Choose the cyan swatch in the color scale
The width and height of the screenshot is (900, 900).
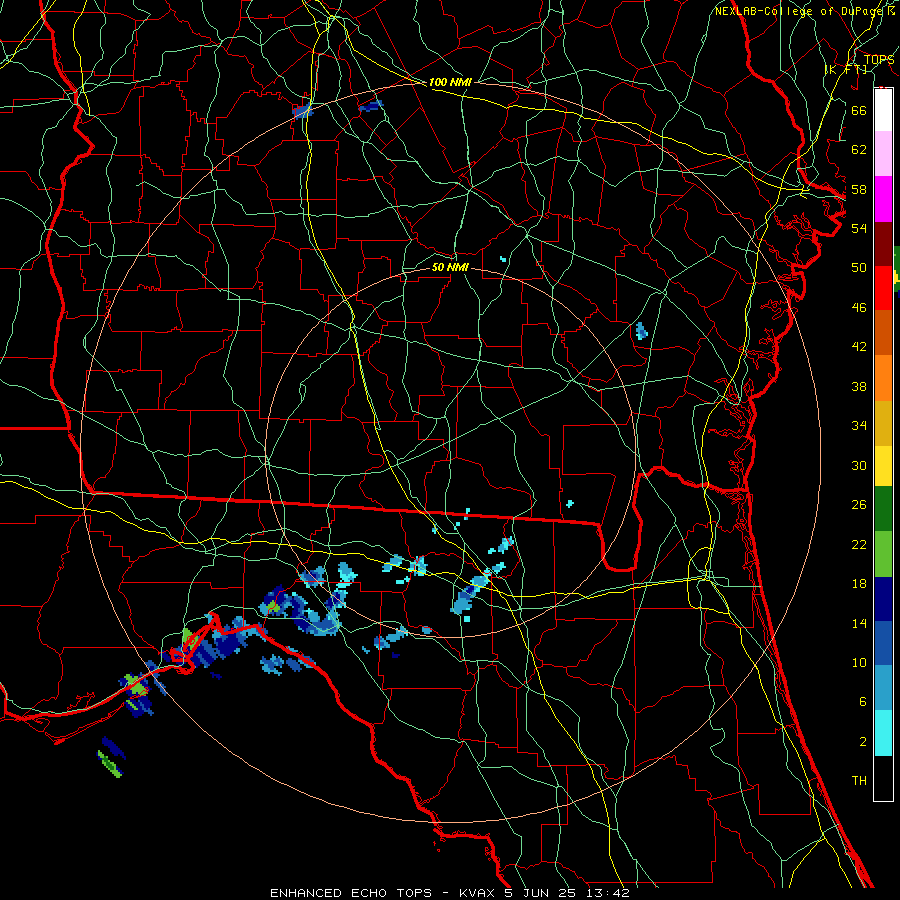pyautogui.click(x=883, y=733)
